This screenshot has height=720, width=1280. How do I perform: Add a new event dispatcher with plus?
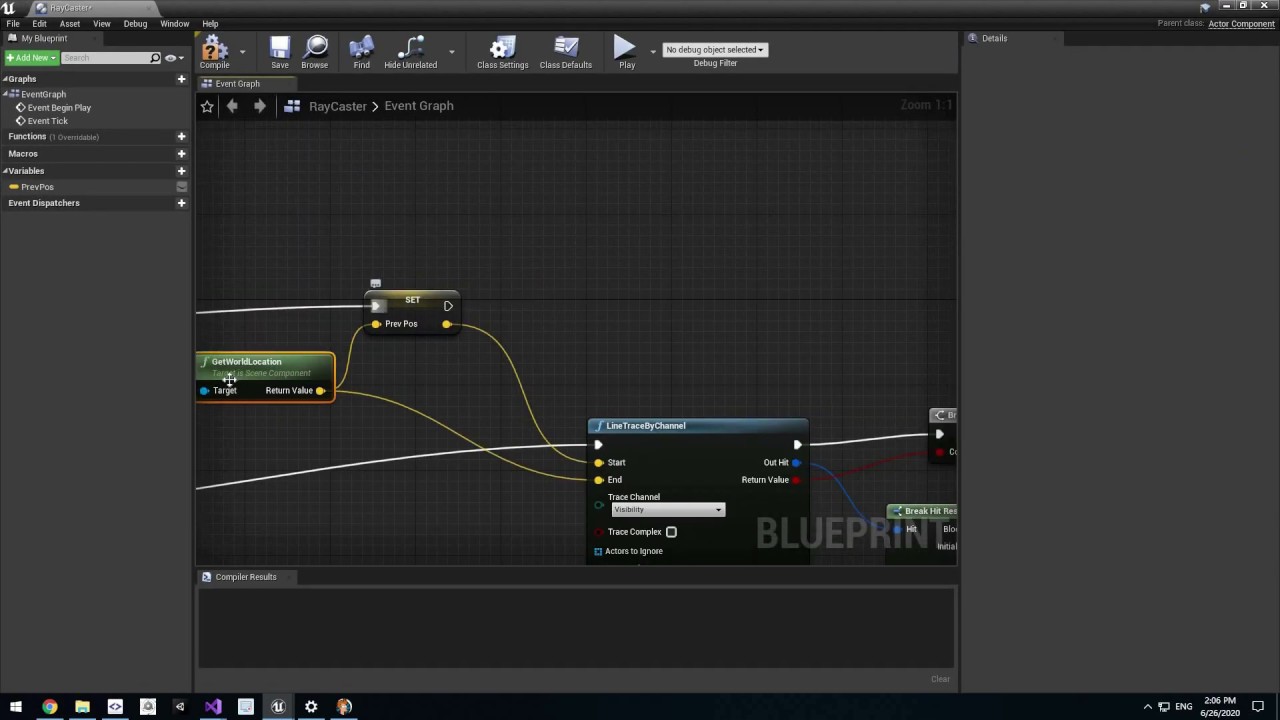click(x=181, y=203)
